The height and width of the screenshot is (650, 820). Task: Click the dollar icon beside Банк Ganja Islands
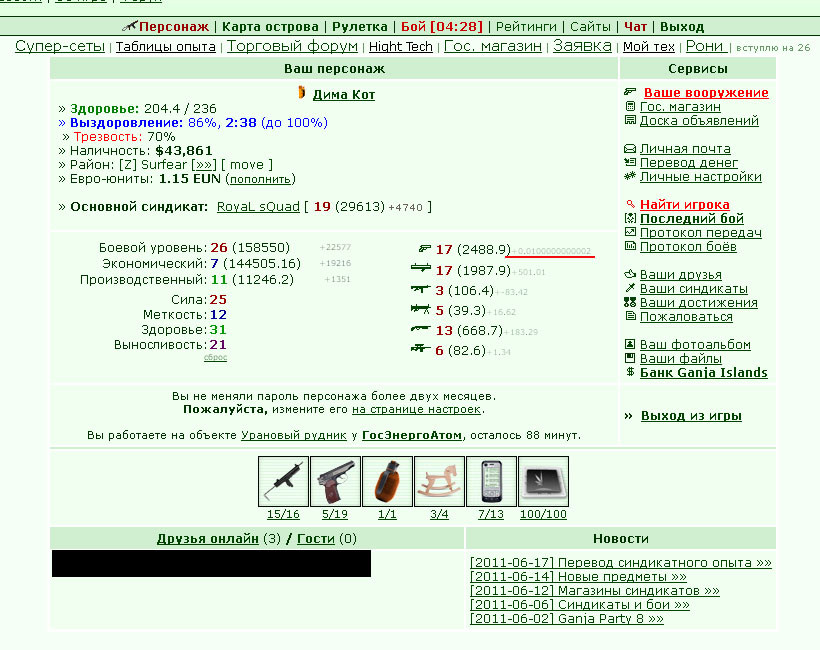(630, 372)
